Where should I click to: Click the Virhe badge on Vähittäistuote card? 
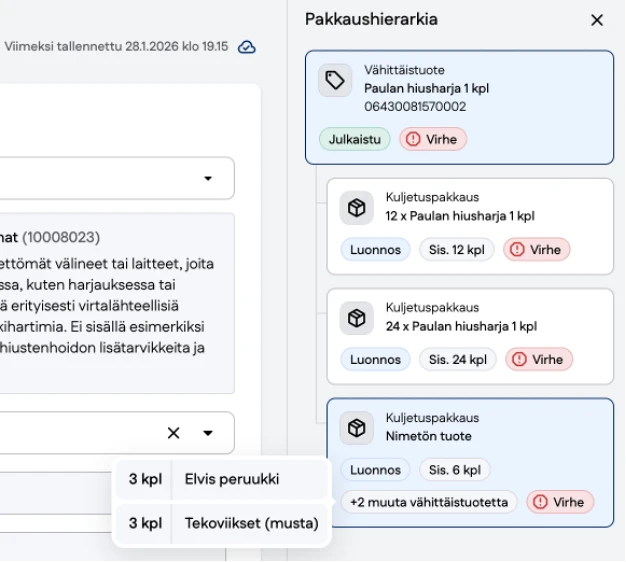click(433, 139)
